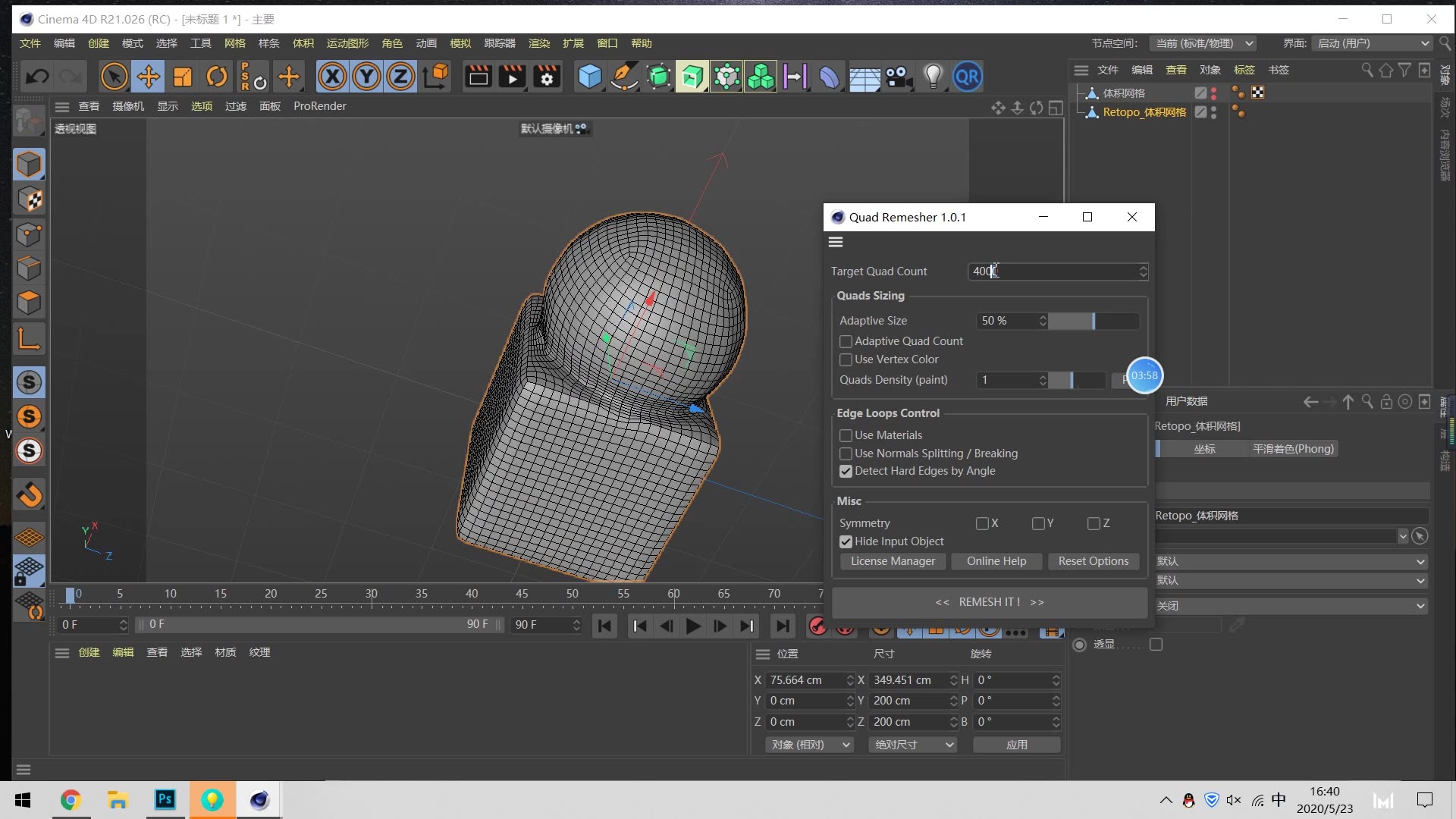Add a Cube primitive object

pyautogui.click(x=589, y=77)
